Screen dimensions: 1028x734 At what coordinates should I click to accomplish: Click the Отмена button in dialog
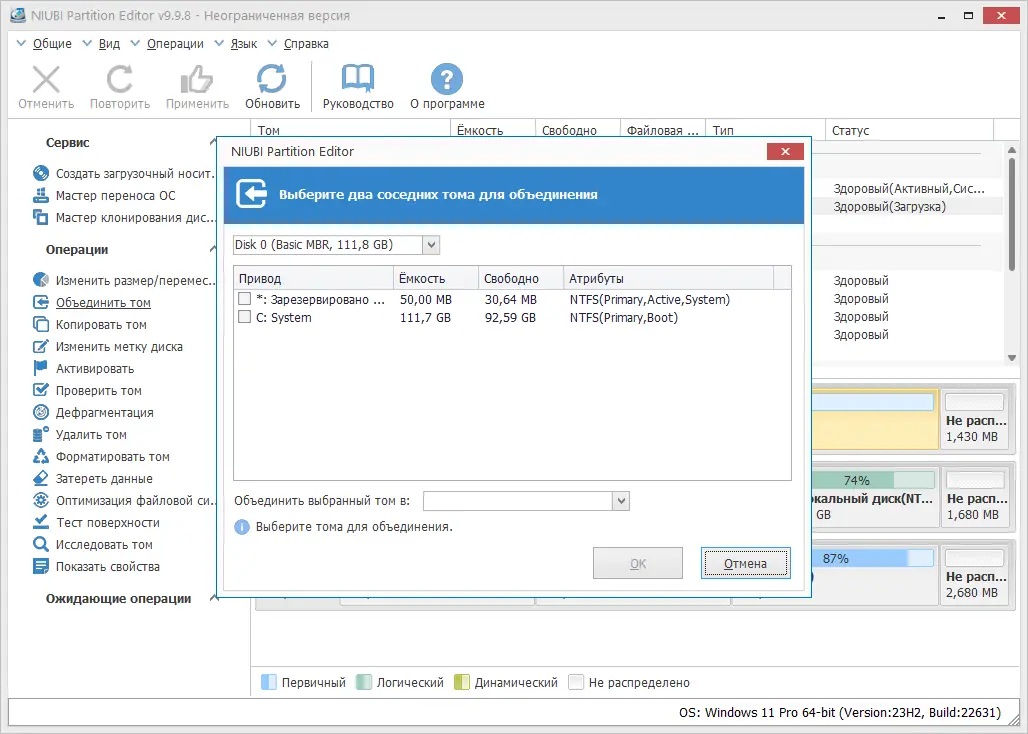pos(745,564)
